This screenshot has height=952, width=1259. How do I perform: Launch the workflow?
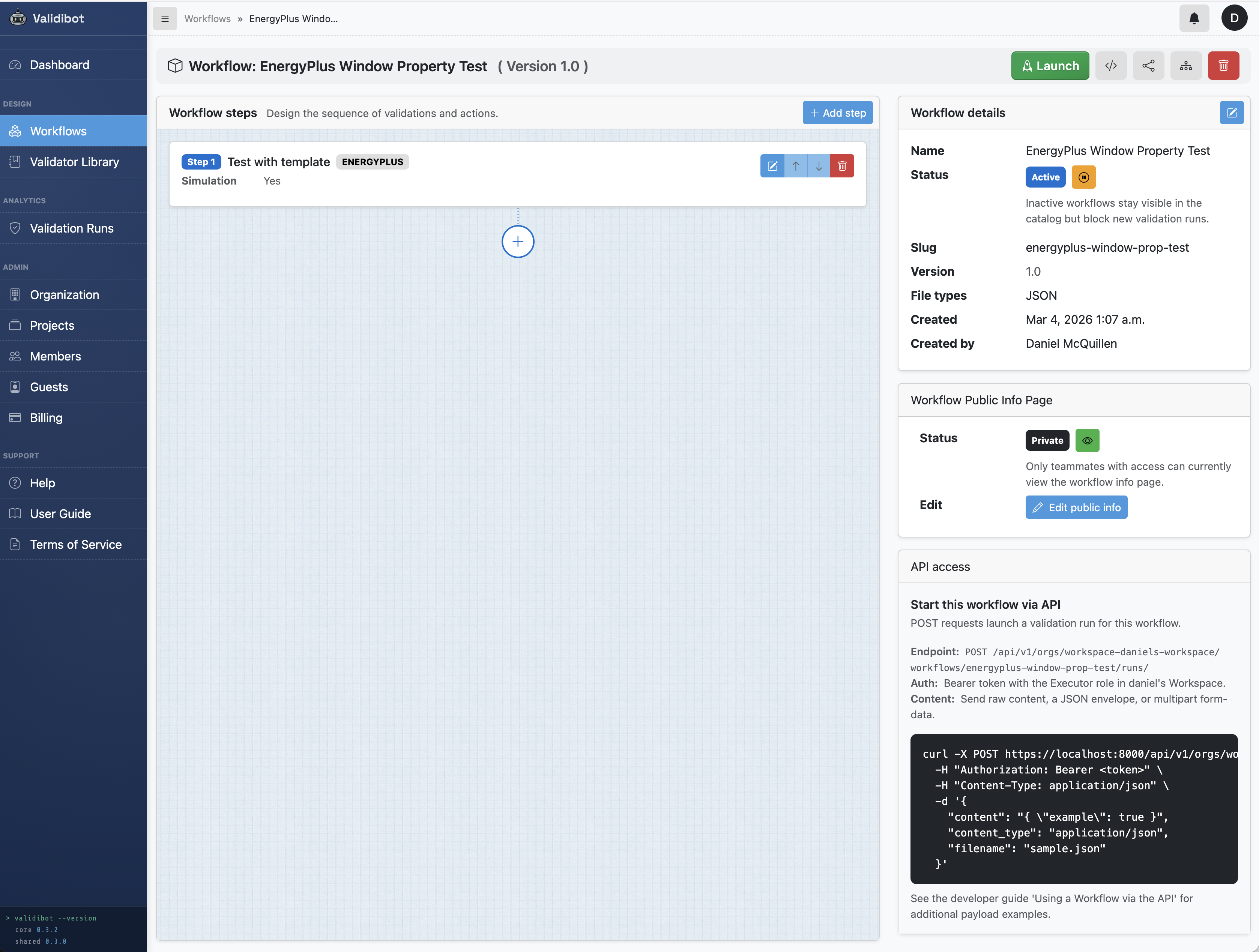pyautogui.click(x=1050, y=65)
